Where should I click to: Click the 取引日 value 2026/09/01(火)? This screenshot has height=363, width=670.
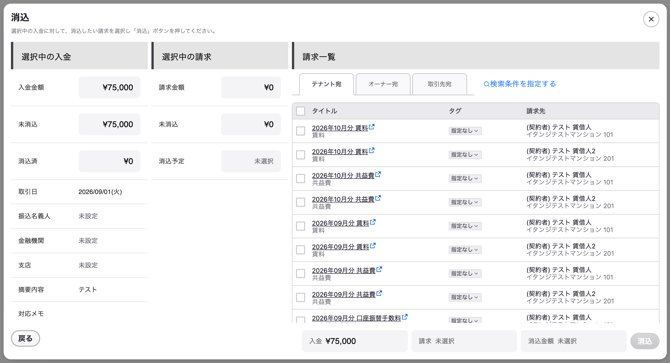click(x=100, y=192)
